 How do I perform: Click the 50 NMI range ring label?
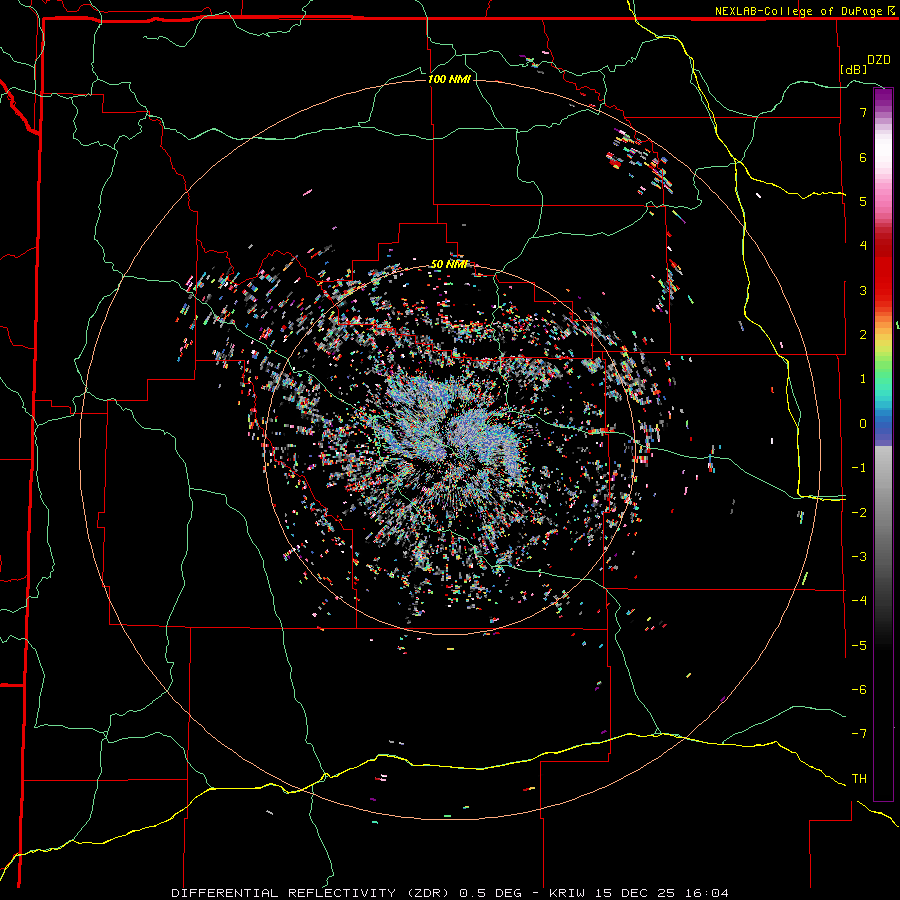(x=449, y=264)
